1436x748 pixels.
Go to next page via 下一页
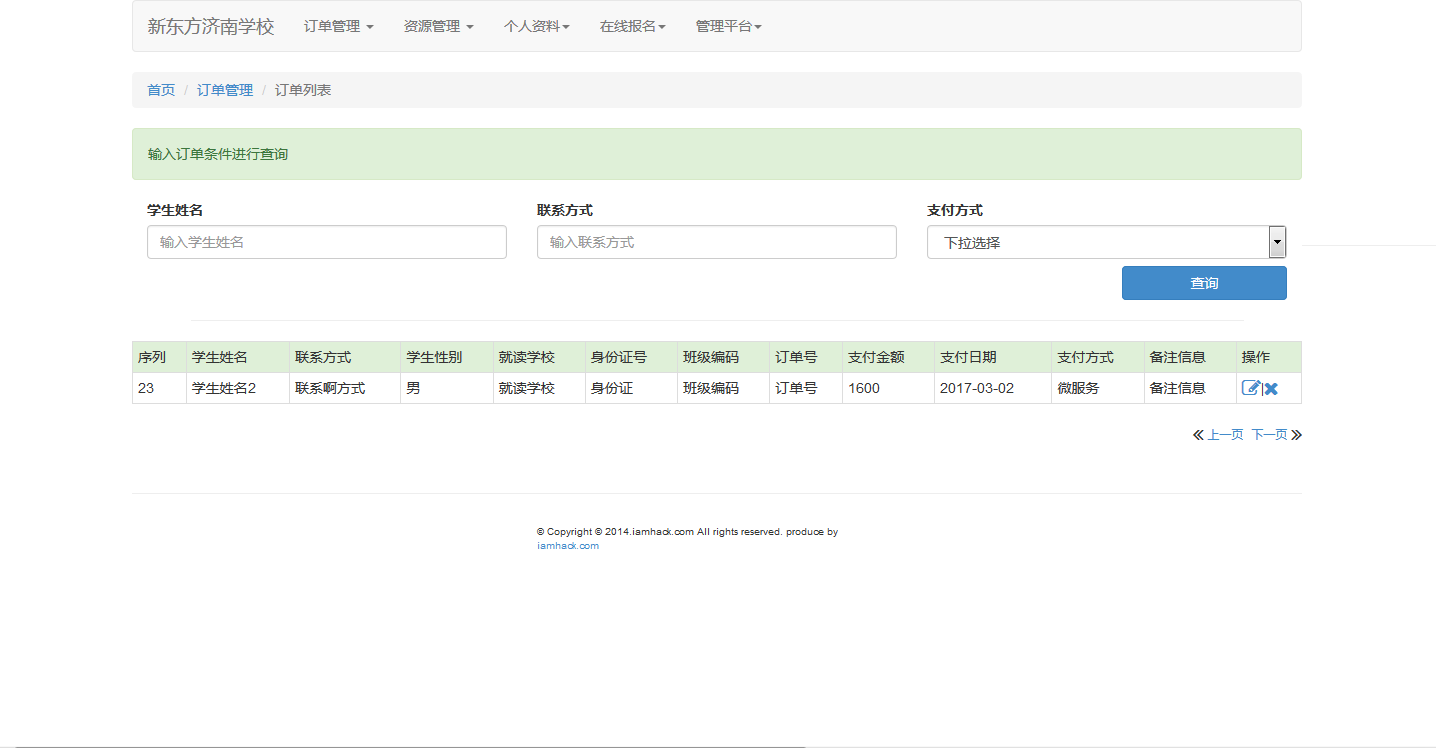(1269, 435)
